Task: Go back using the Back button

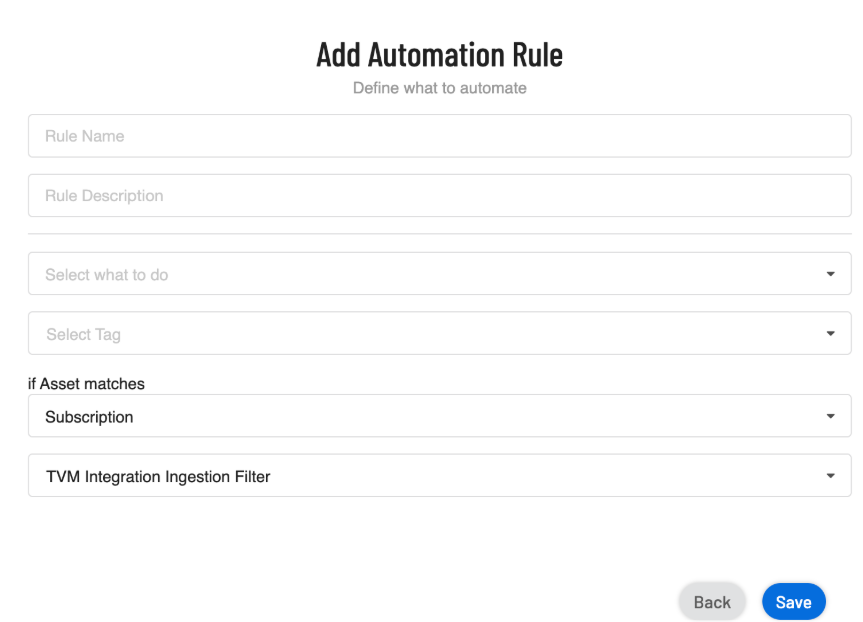Action: click(x=712, y=602)
